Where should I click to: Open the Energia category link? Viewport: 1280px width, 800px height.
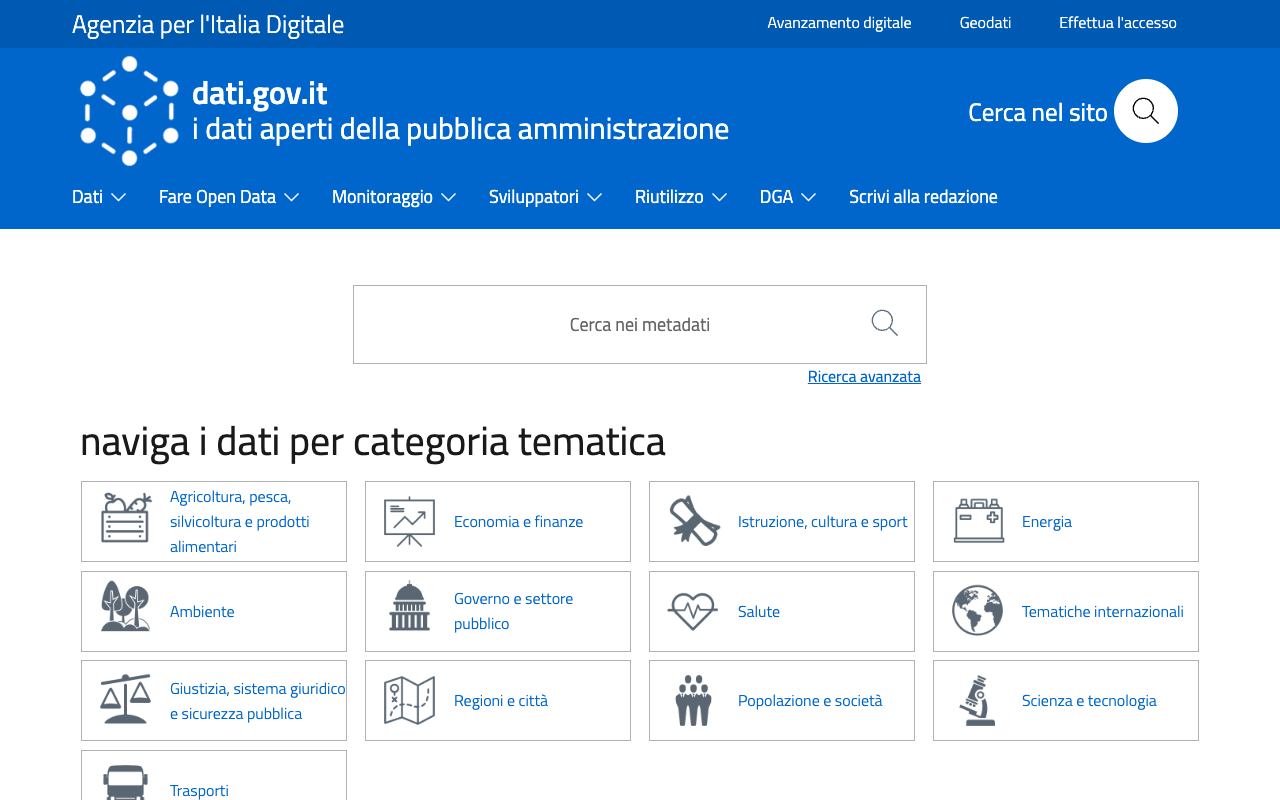pos(1047,521)
